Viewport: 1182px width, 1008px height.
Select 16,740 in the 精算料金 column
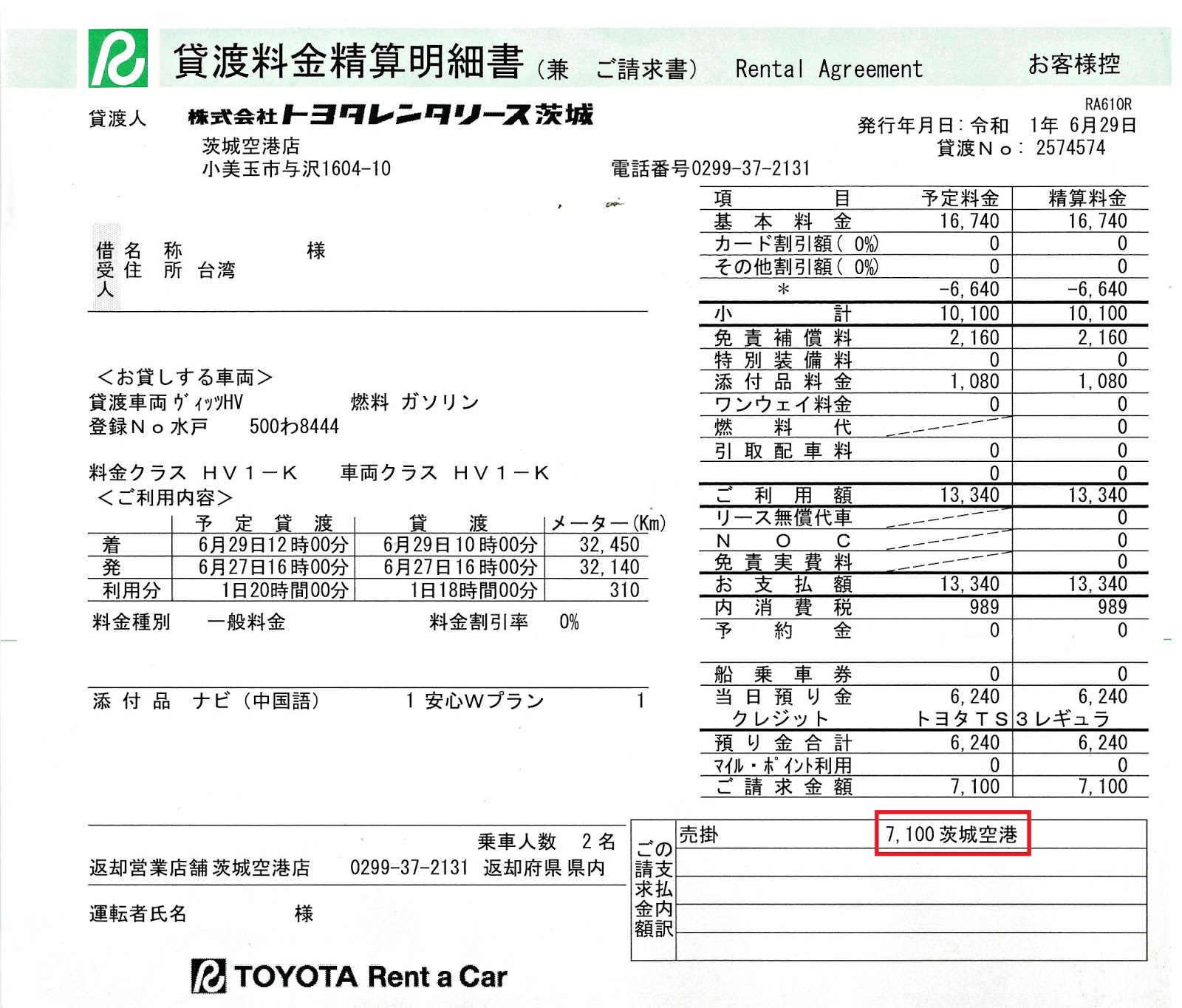point(1097,221)
